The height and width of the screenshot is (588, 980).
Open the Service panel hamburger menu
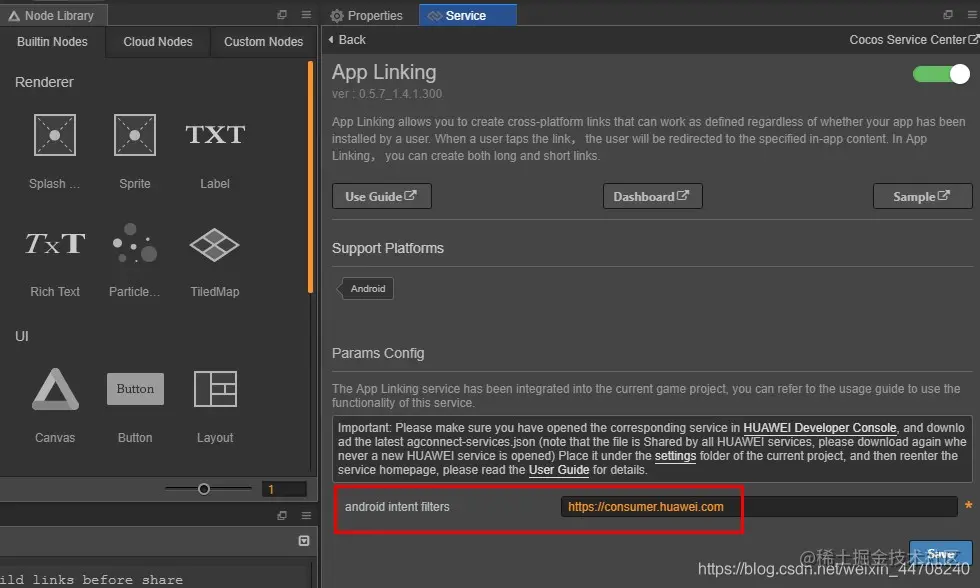pyautogui.click(x=972, y=14)
